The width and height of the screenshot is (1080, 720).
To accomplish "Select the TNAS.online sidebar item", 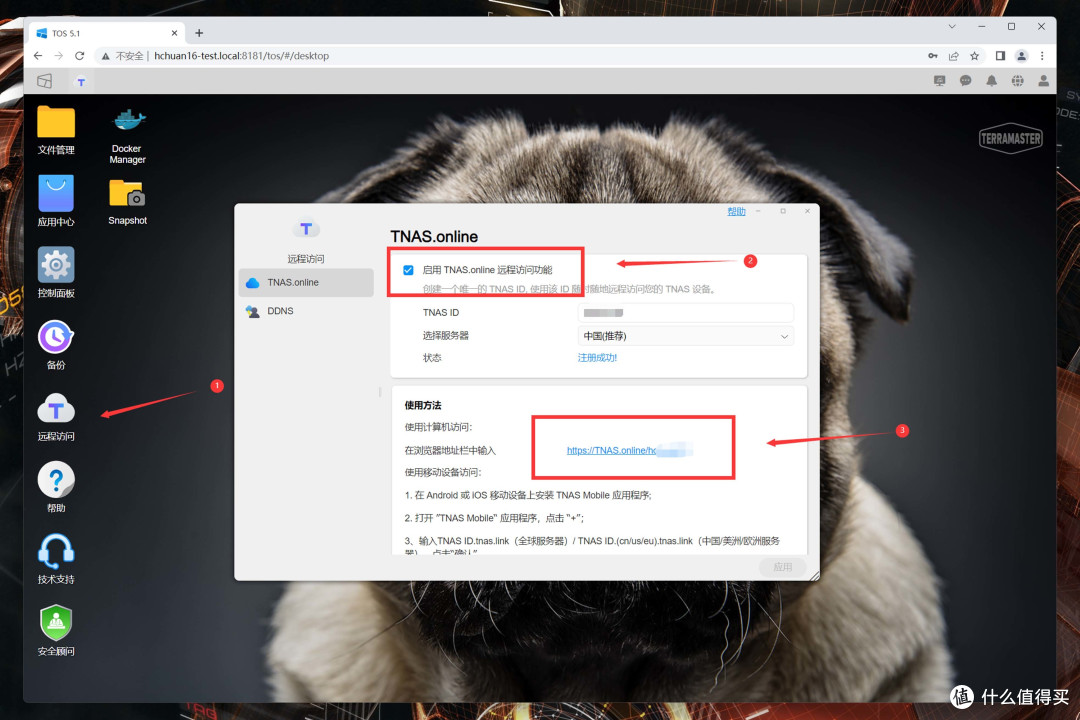I will click(x=306, y=282).
